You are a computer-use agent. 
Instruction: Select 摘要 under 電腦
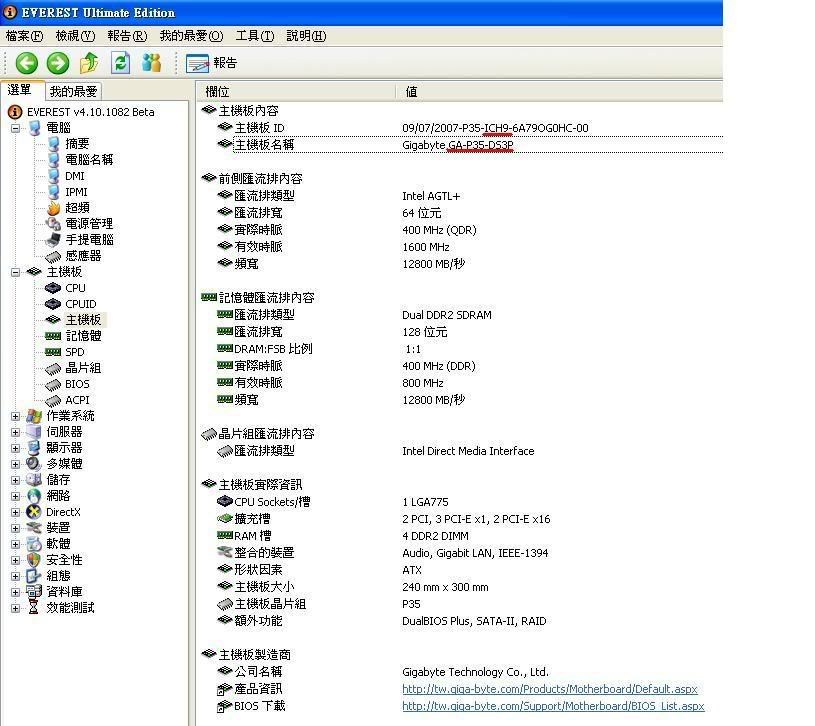(x=77, y=144)
